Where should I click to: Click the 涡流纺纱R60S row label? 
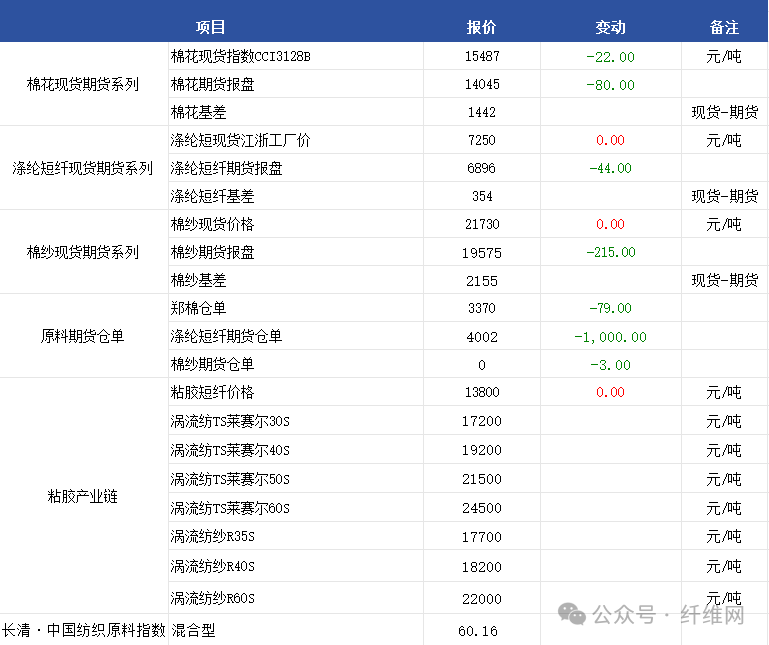(x=213, y=598)
